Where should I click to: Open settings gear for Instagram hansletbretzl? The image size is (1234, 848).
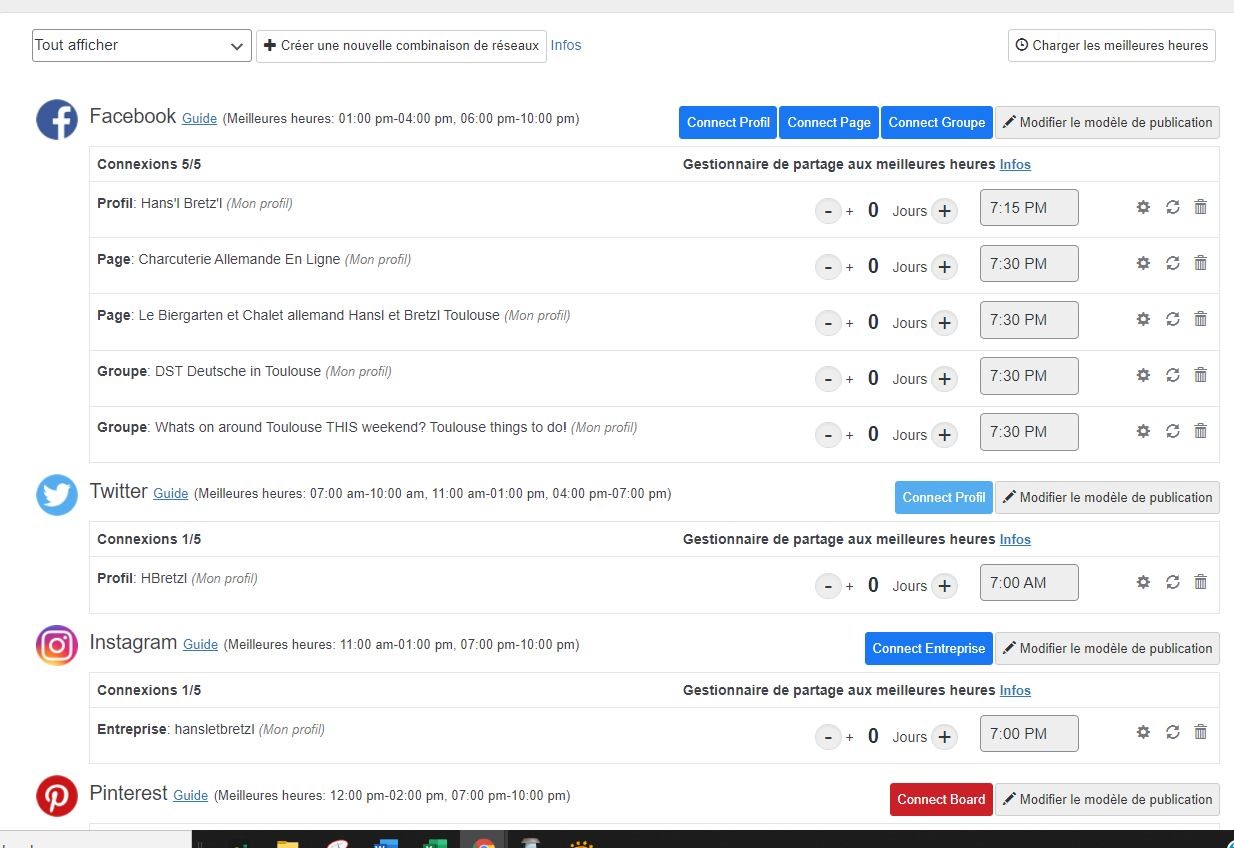(1143, 732)
